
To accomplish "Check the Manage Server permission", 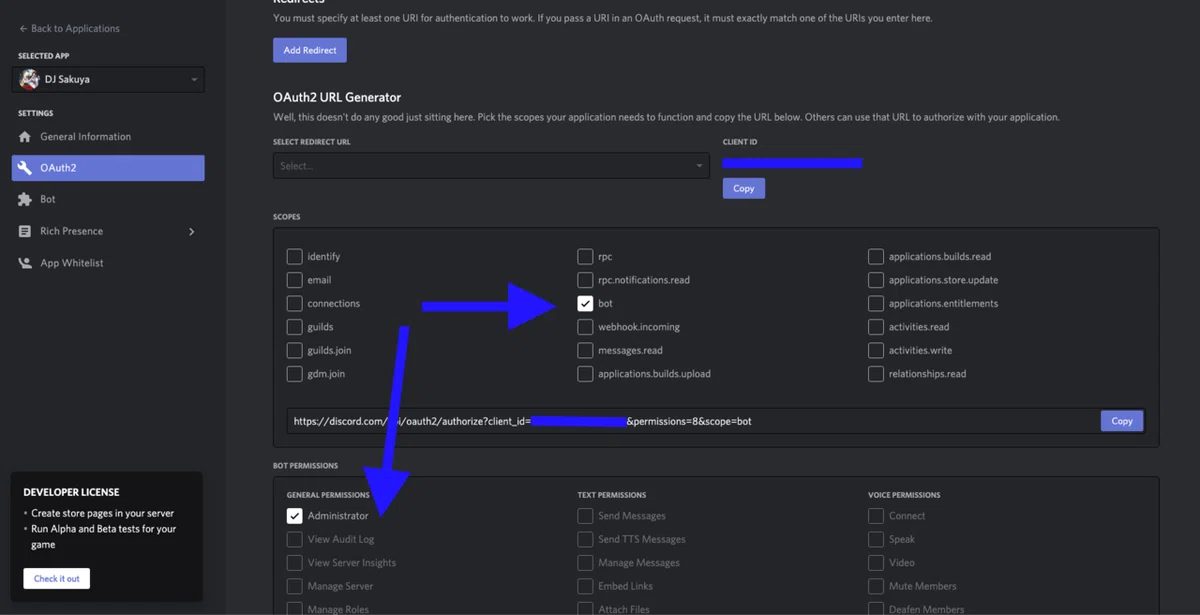I will pyautogui.click(x=294, y=586).
